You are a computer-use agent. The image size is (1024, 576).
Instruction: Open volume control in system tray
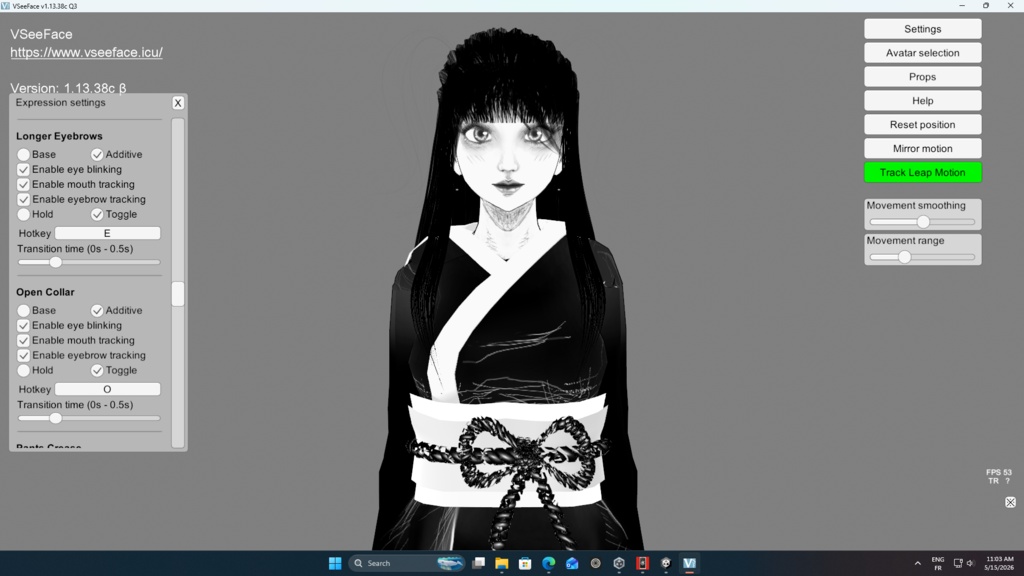(x=970, y=563)
